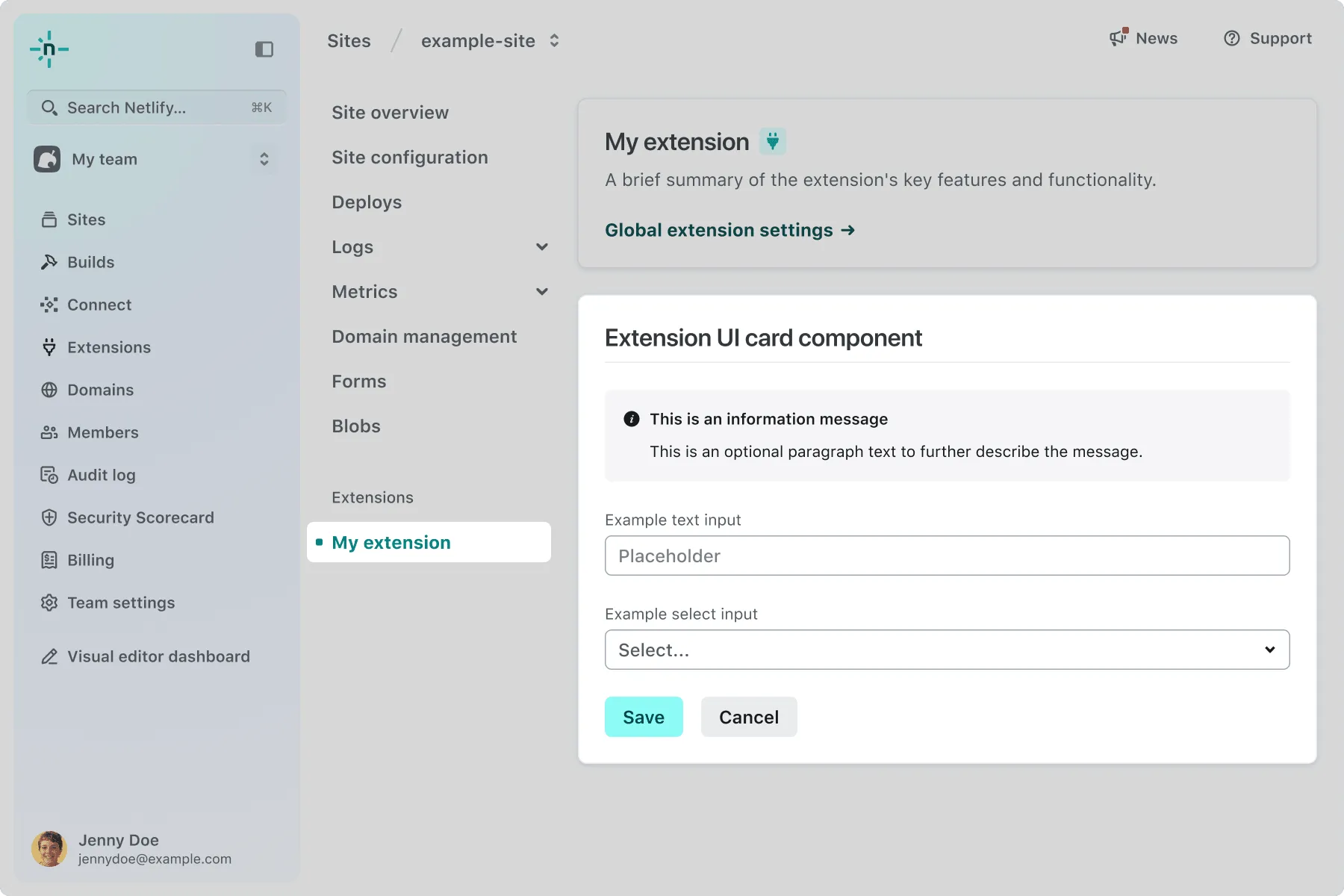
Task: Open Audit log in sidebar
Action: 101,475
